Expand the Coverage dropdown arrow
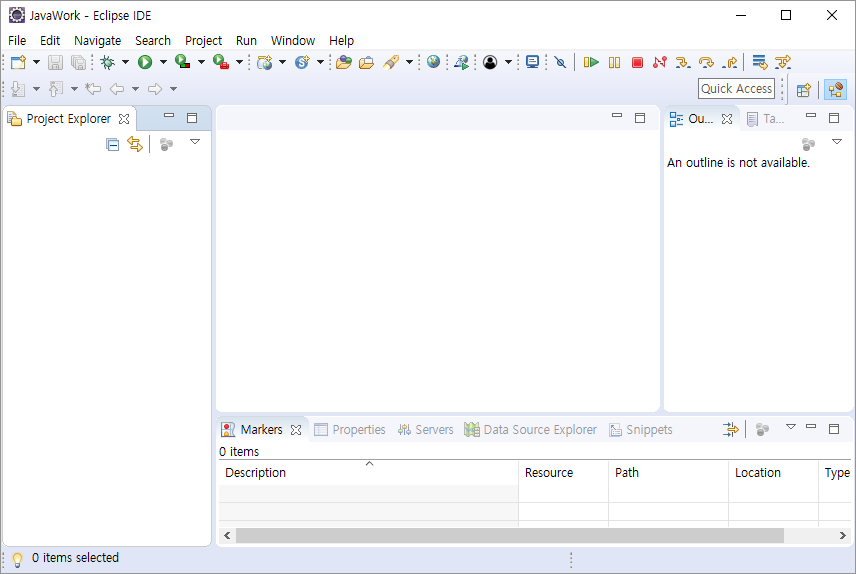This screenshot has width=856, height=574. point(201,62)
